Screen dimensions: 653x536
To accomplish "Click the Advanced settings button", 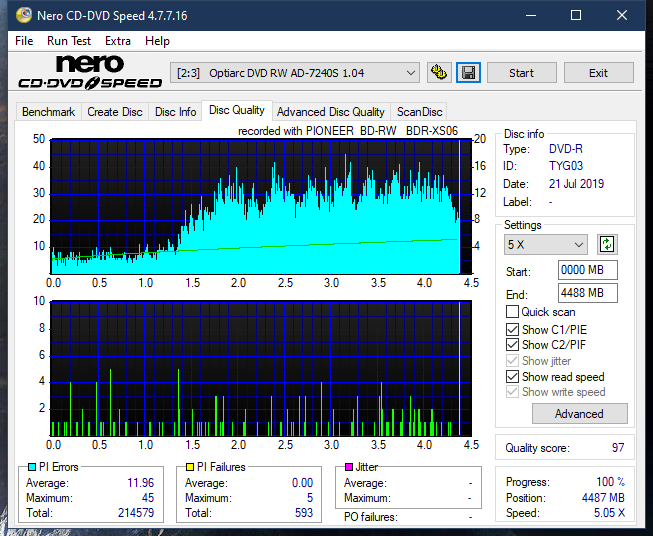I will [x=579, y=414].
